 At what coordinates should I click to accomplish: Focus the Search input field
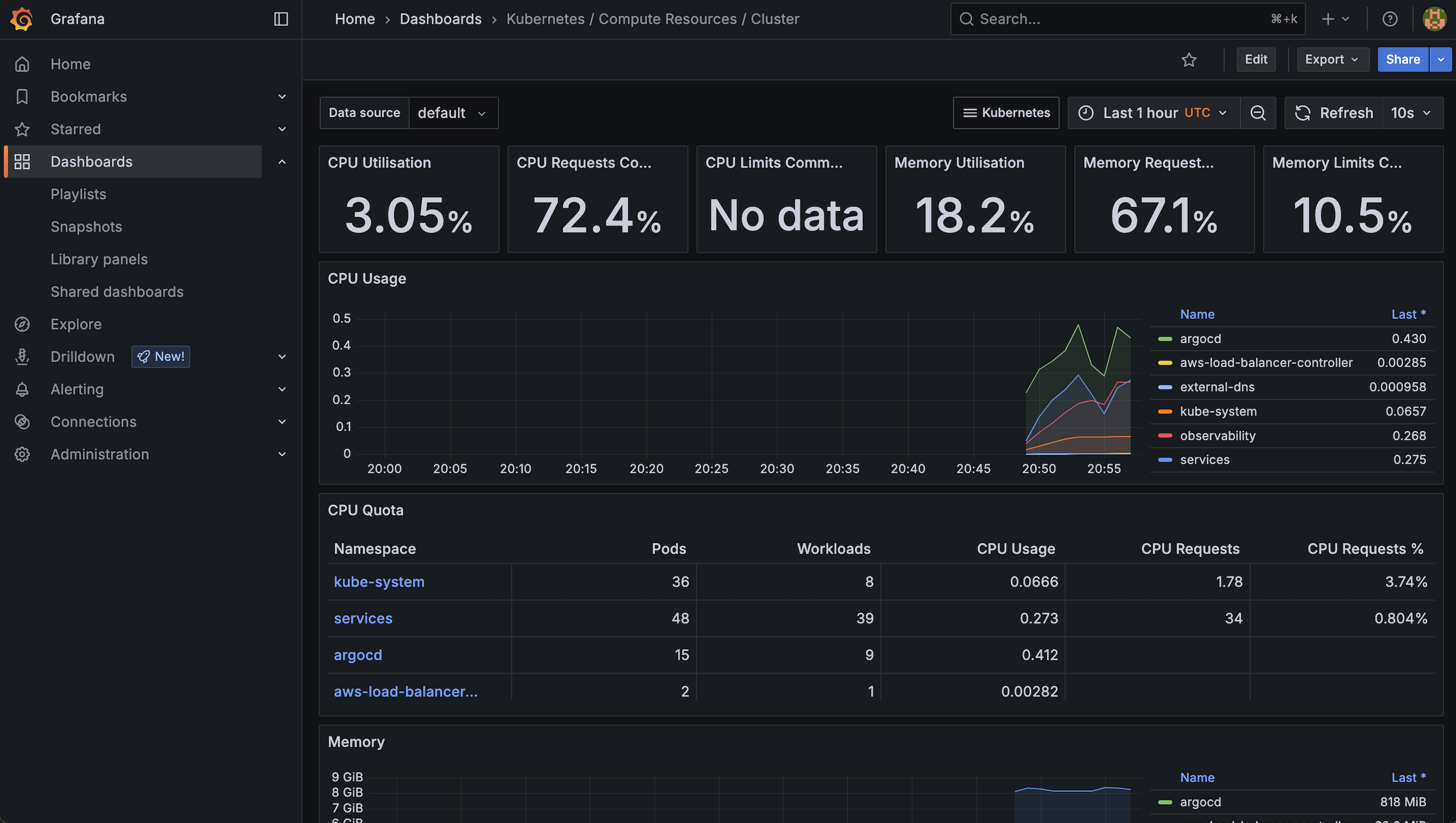pyautogui.click(x=1128, y=19)
